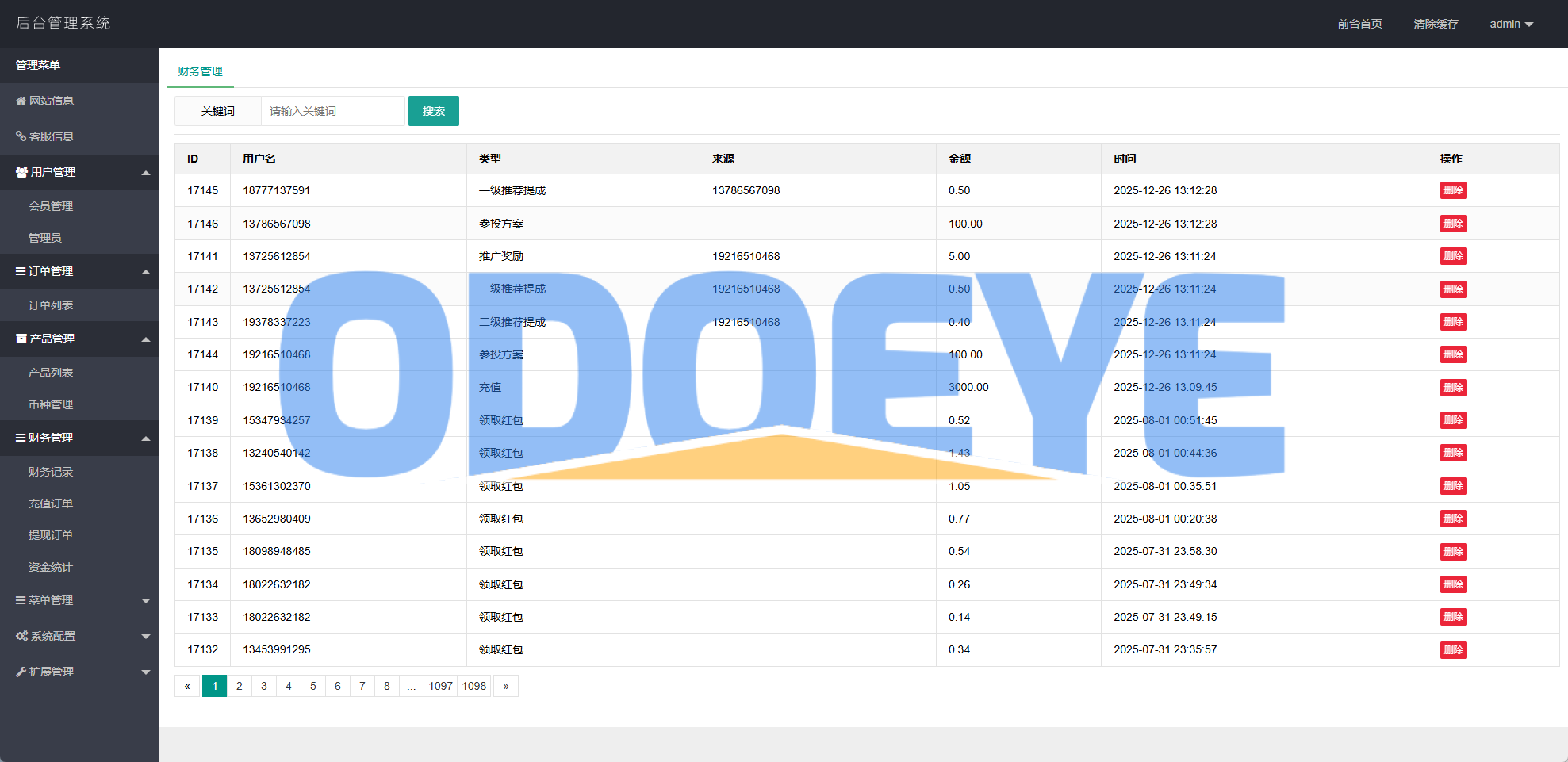Click the home icon beside 网站信息
Screen dimensions: 1568x762
point(21,101)
